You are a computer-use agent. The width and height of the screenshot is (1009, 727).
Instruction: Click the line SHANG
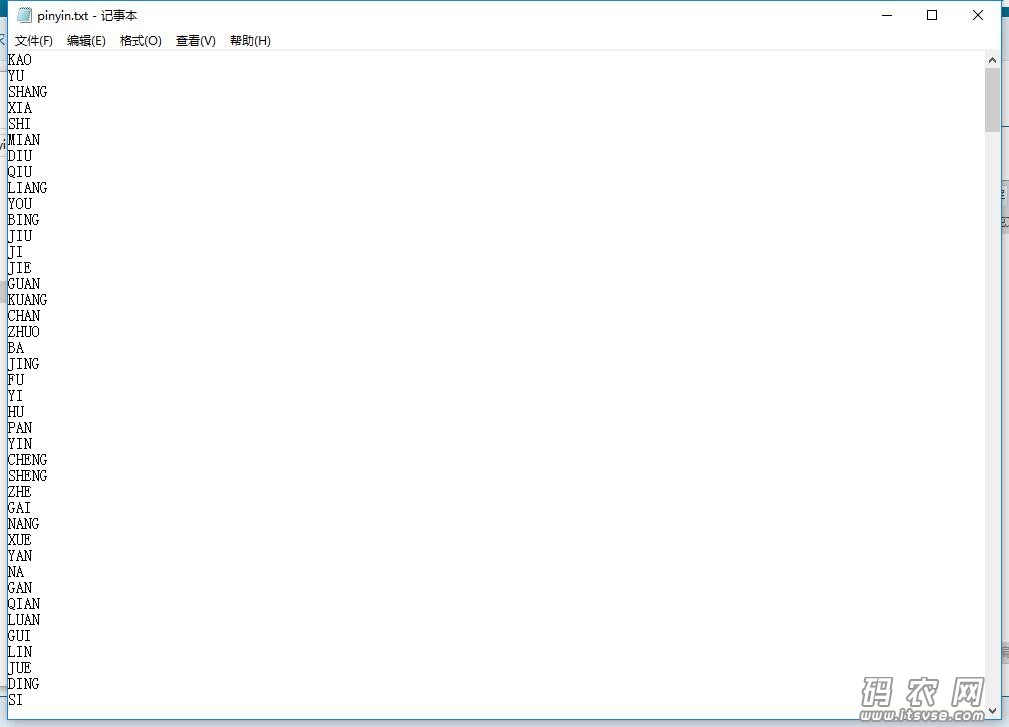coord(27,92)
